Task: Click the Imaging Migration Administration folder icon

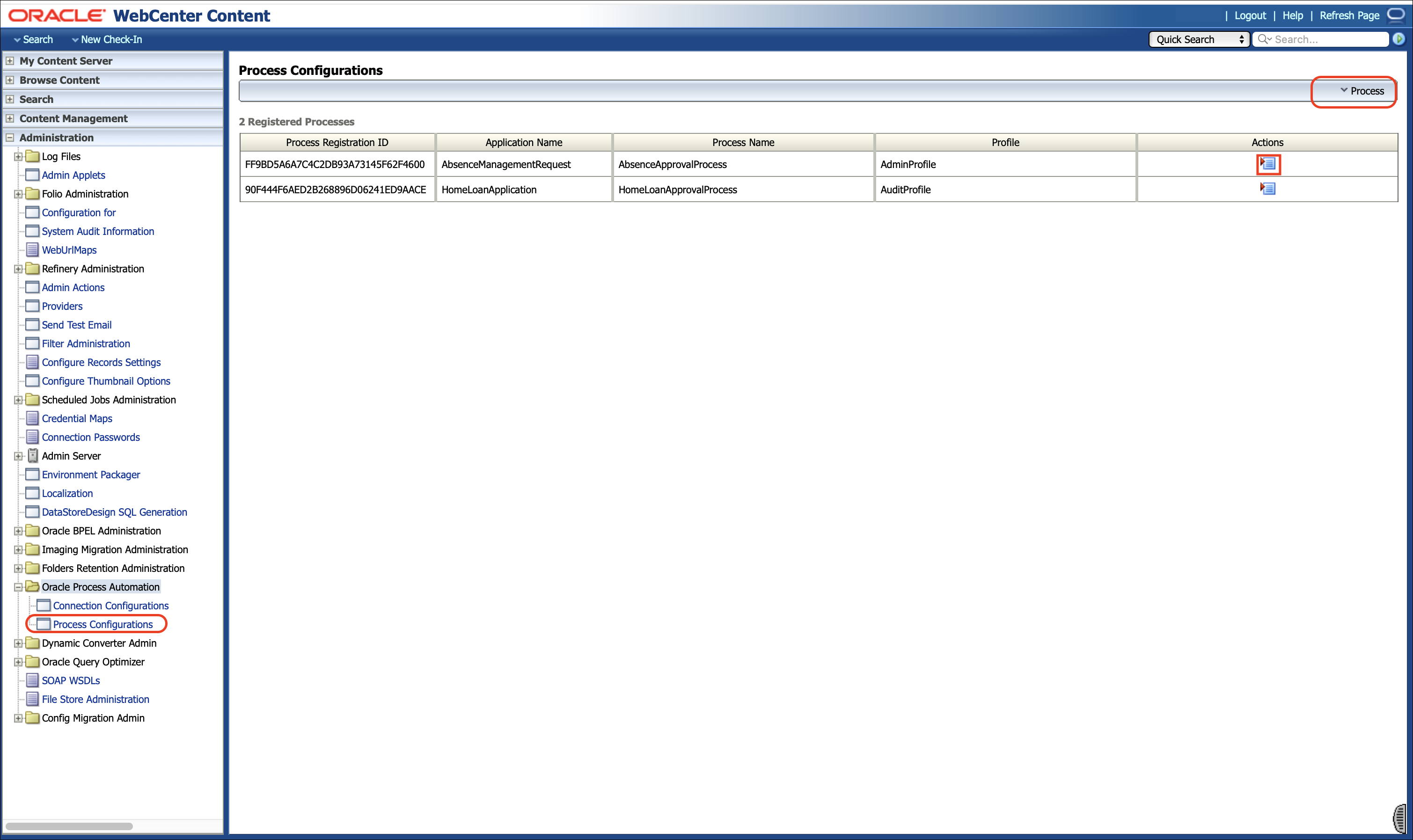Action: [x=33, y=549]
